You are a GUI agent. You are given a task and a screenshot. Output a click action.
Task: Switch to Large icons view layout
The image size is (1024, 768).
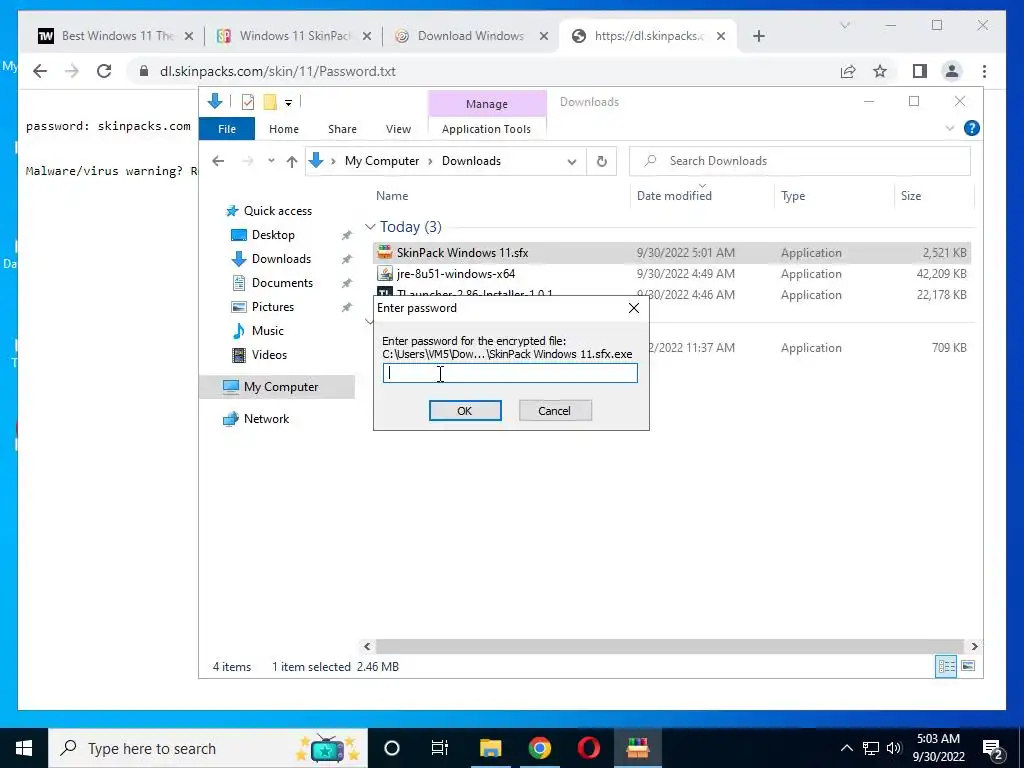[x=968, y=666]
